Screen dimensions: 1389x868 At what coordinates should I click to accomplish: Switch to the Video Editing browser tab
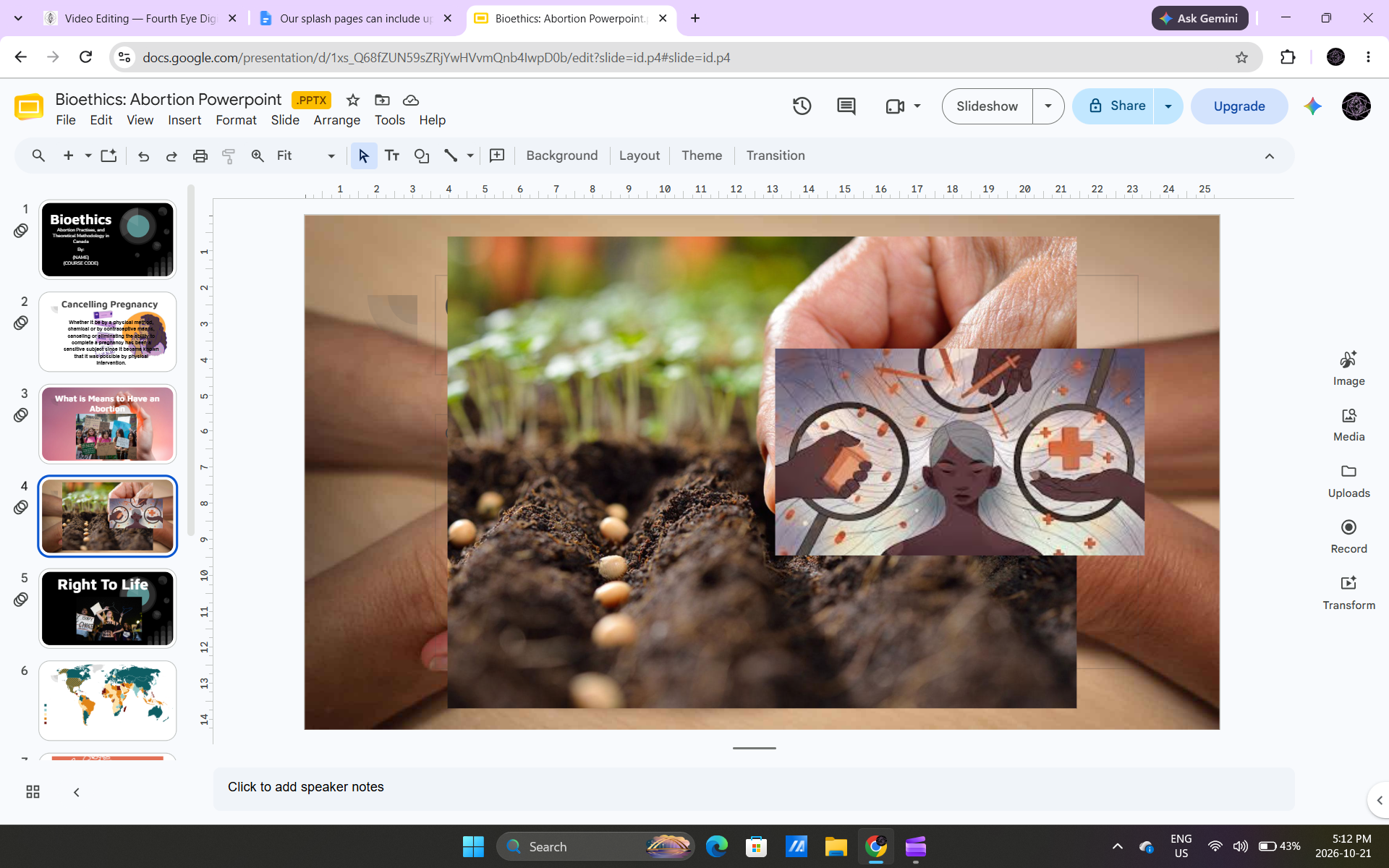(141, 18)
